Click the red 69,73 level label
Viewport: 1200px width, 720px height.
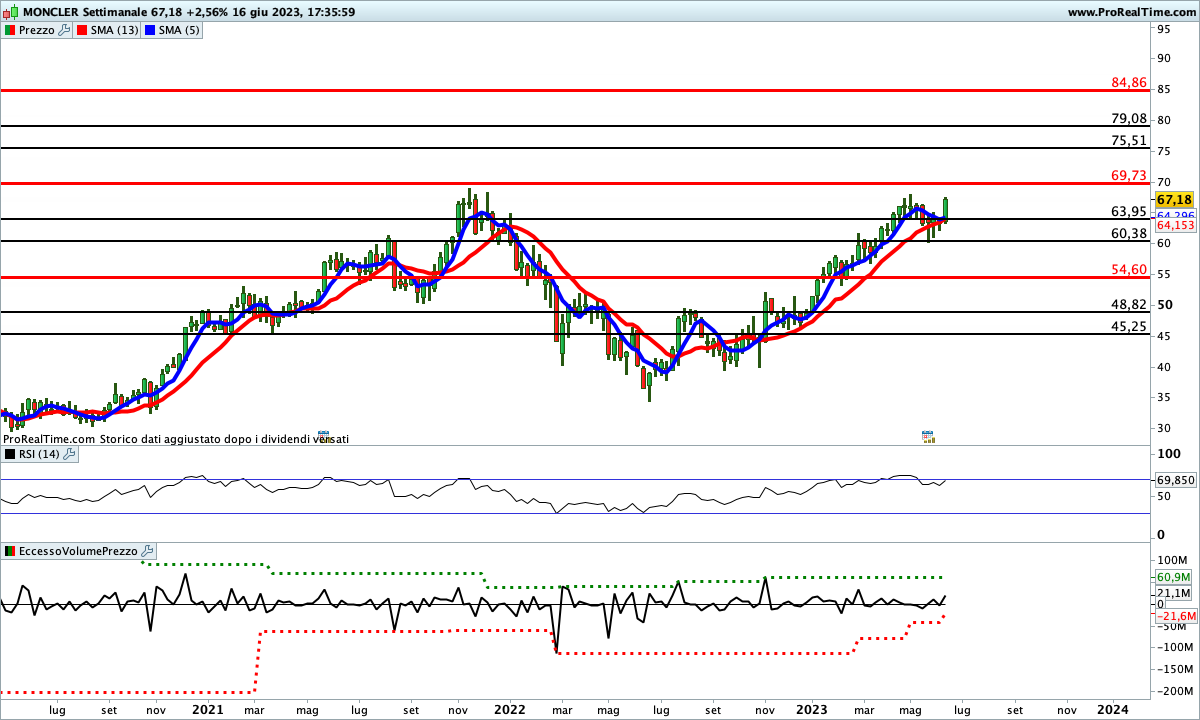(1128, 175)
